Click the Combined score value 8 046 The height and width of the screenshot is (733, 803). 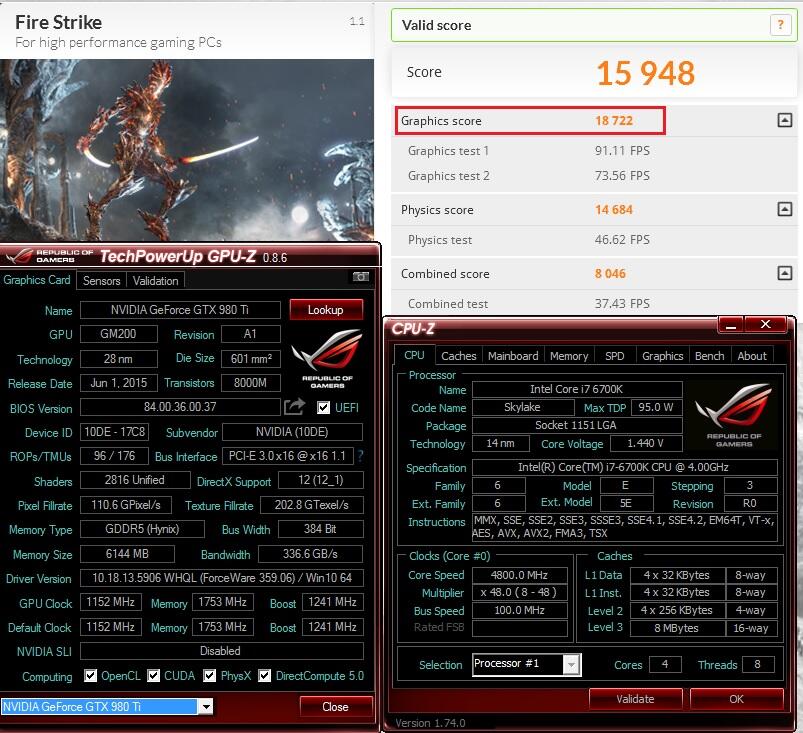click(610, 274)
